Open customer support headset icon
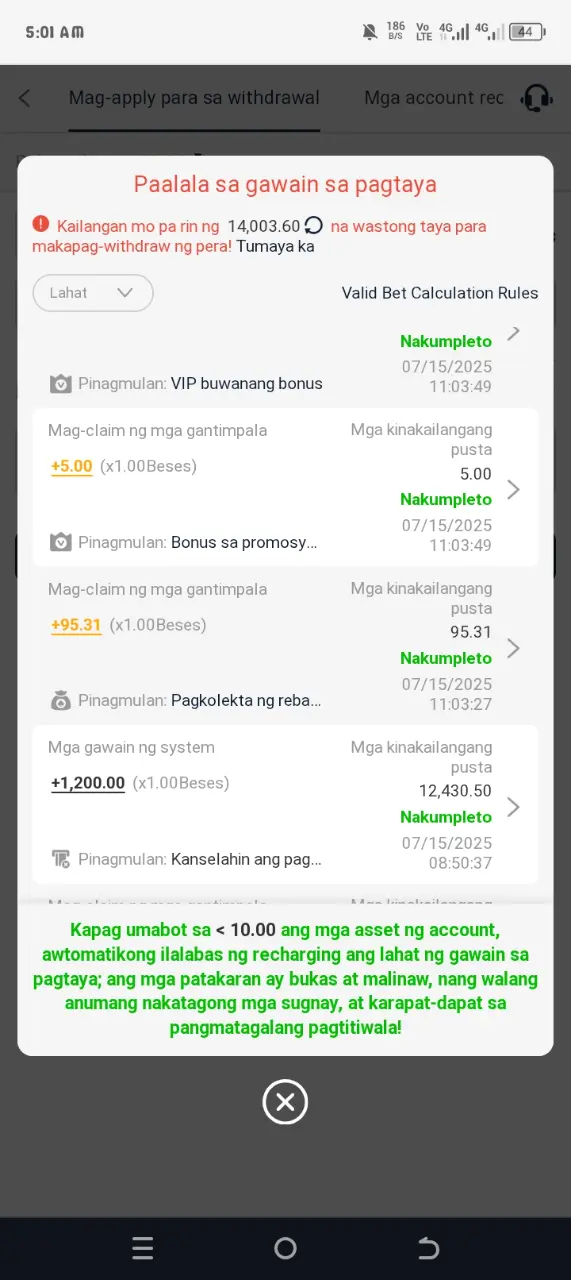Viewport: 571px width, 1280px height. (537, 98)
